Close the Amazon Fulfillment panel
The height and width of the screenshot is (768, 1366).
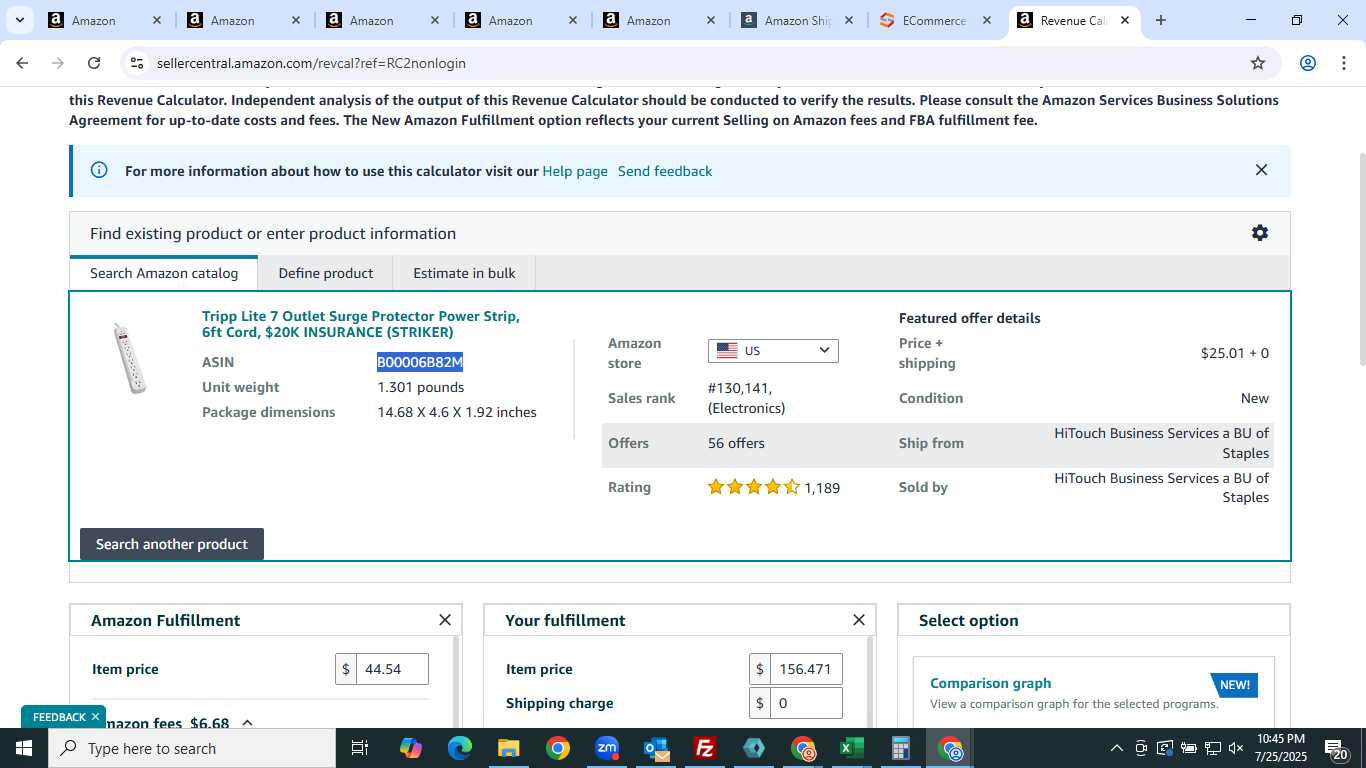pos(445,620)
